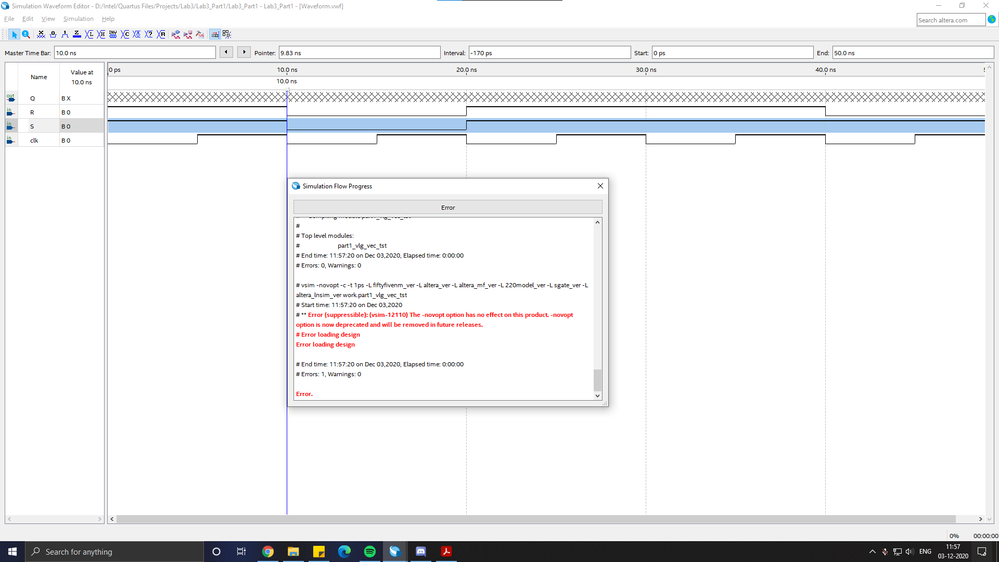Apply Forcing Low (0) value
This screenshot has width=999, height=562.
click(53, 34)
